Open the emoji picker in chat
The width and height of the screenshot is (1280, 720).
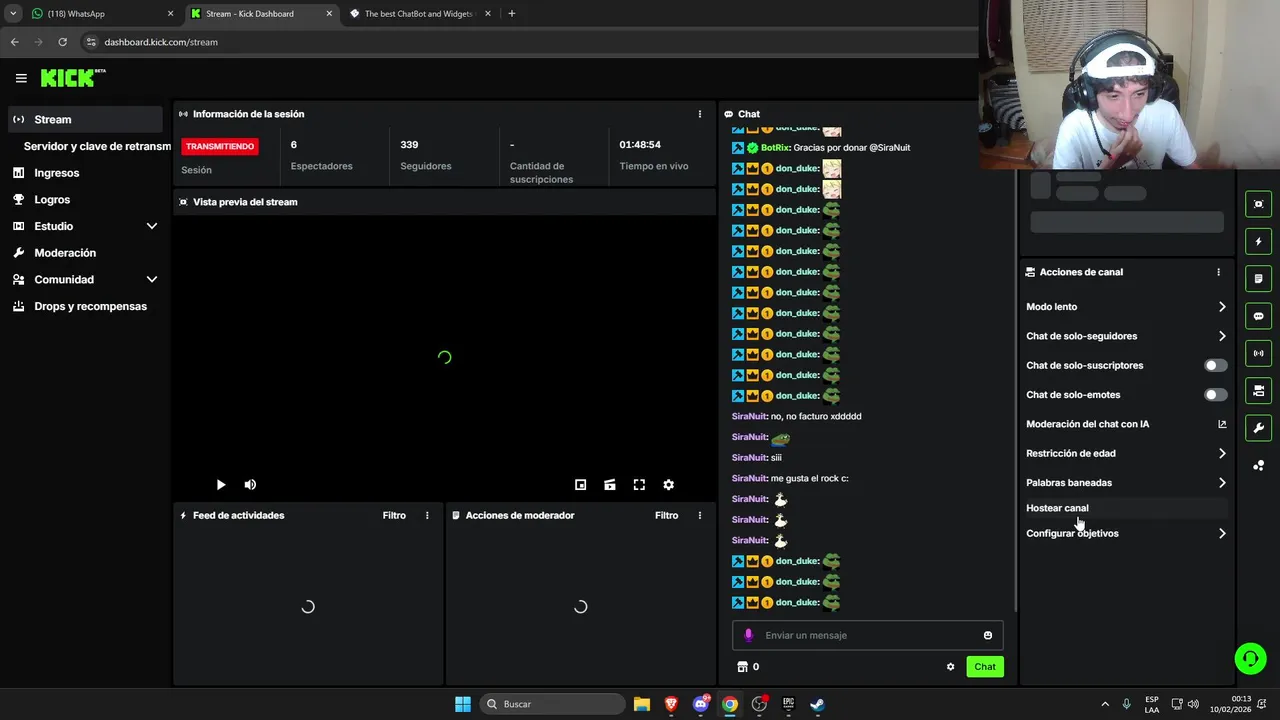point(988,635)
